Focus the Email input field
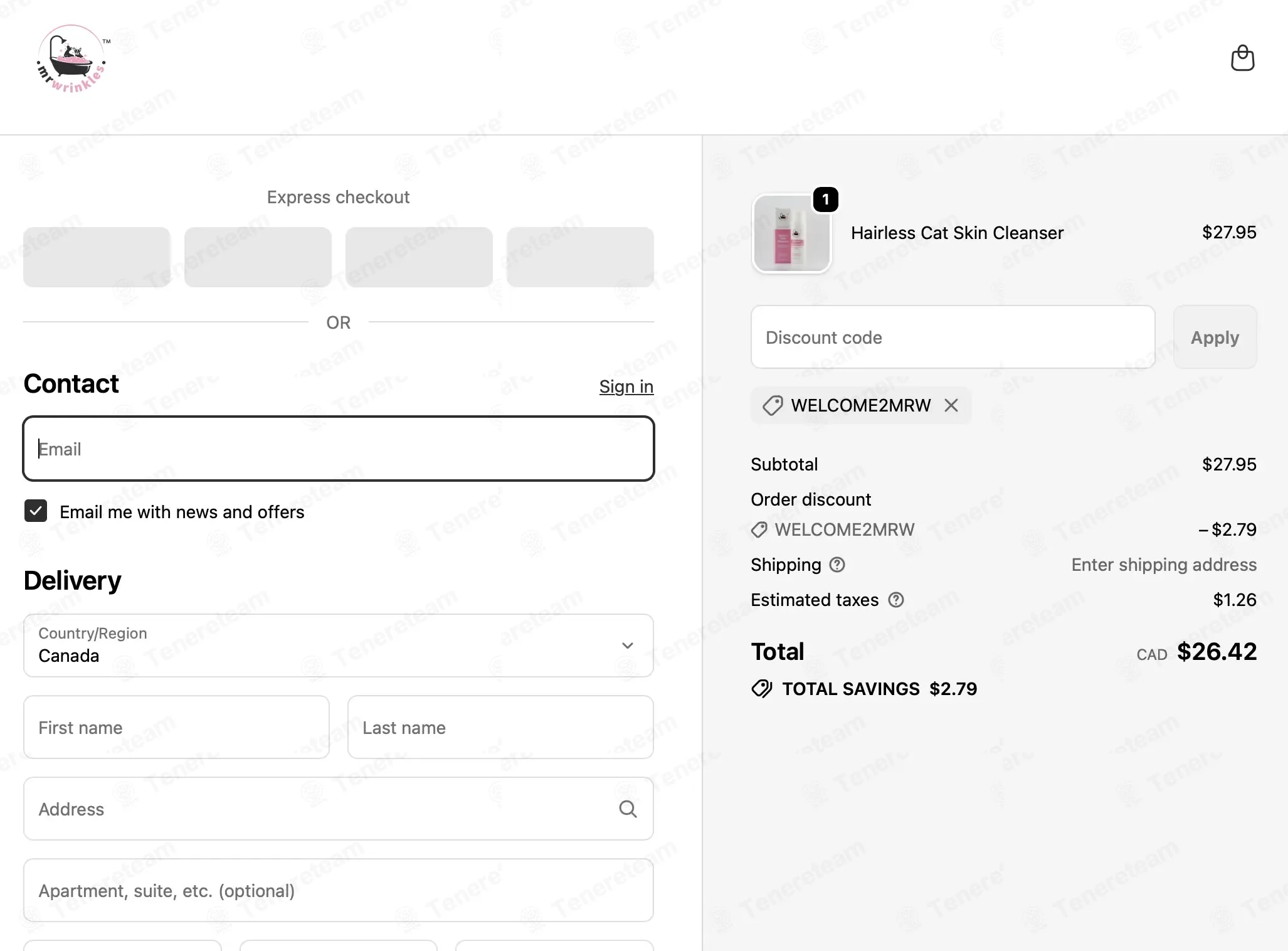 tap(339, 449)
